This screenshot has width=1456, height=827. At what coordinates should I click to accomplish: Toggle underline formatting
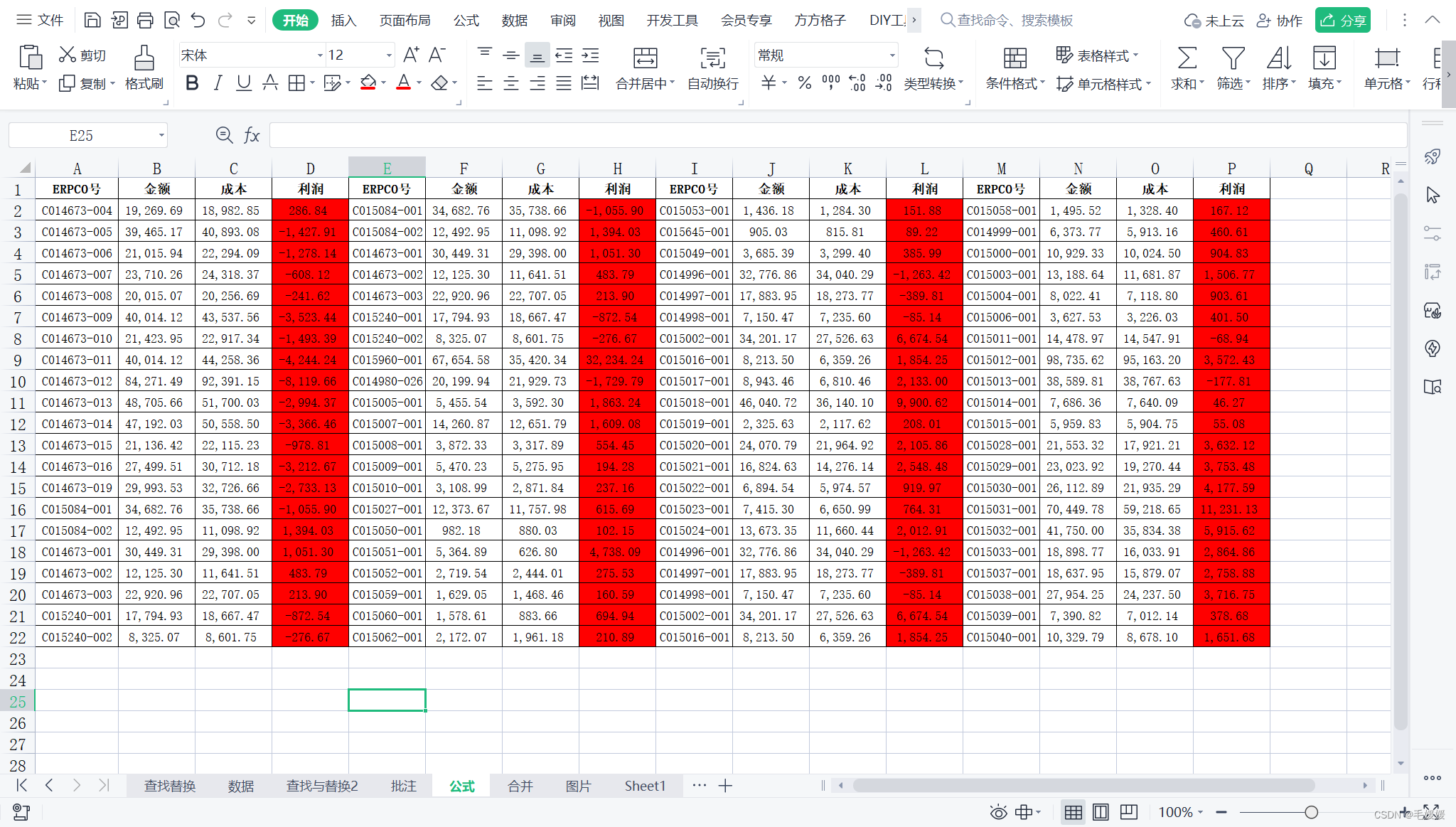[244, 83]
